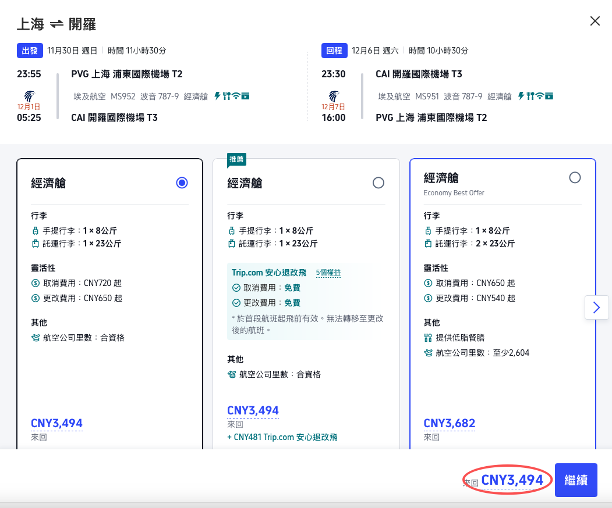Click the checked baggage icon 2 × 23公斤

pos(428,243)
